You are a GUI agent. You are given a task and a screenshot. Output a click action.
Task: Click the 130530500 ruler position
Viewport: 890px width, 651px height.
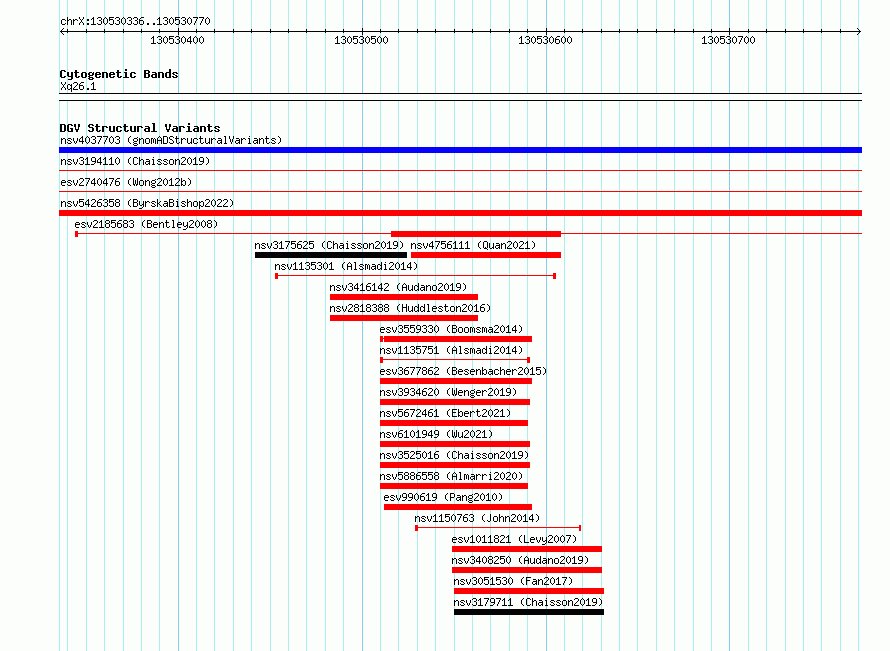click(x=361, y=40)
